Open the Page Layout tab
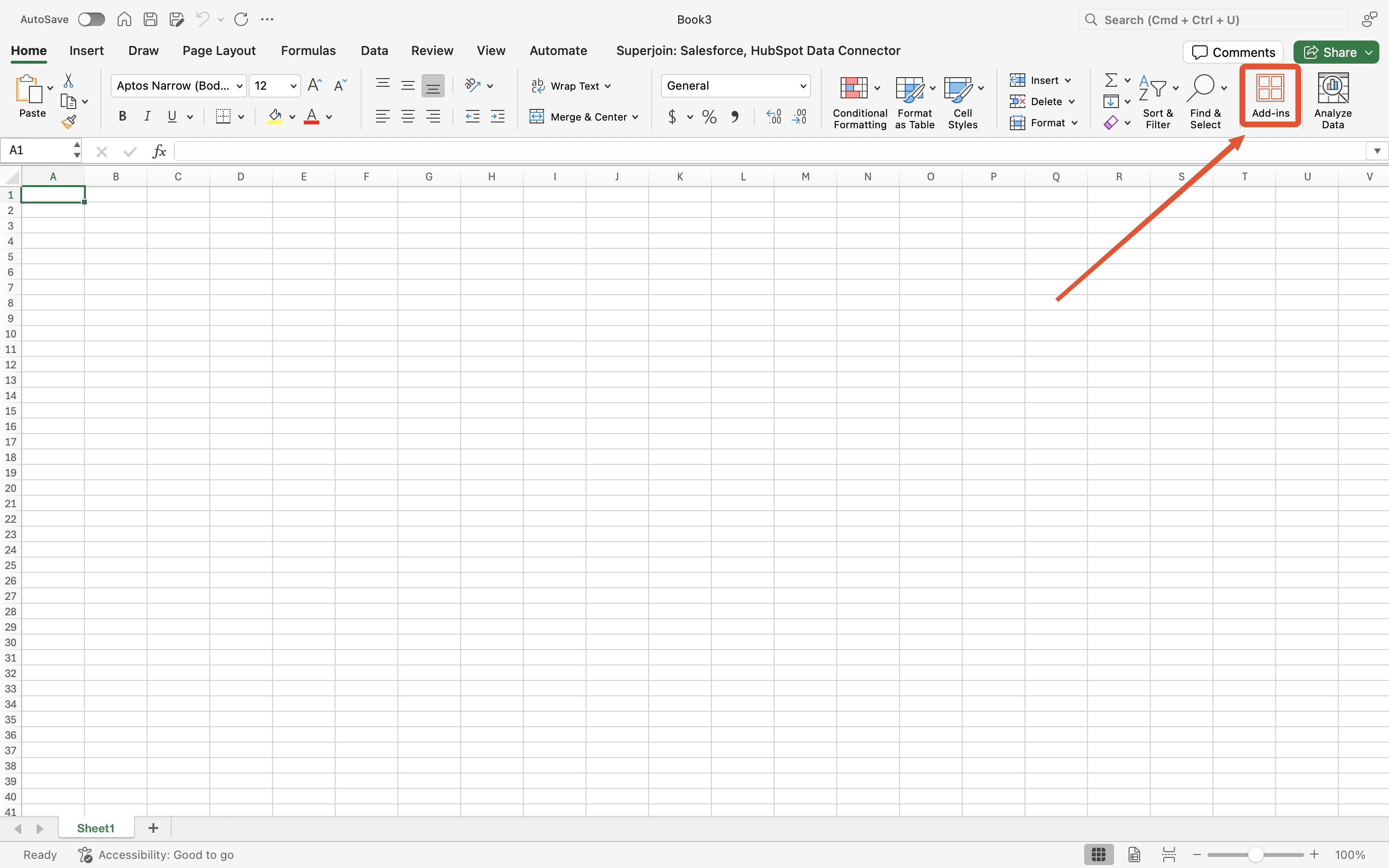 click(x=218, y=51)
